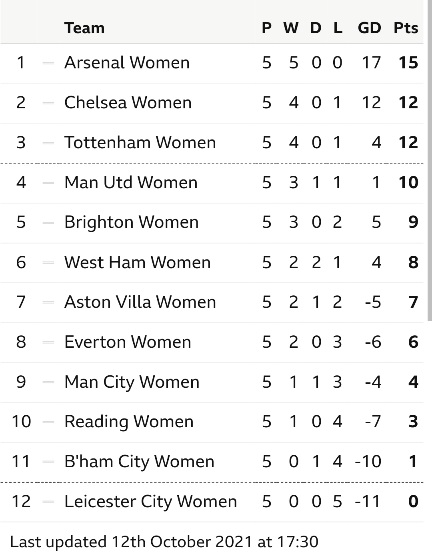
Task: Select Brighton Women team name
Action: click(131, 222)
